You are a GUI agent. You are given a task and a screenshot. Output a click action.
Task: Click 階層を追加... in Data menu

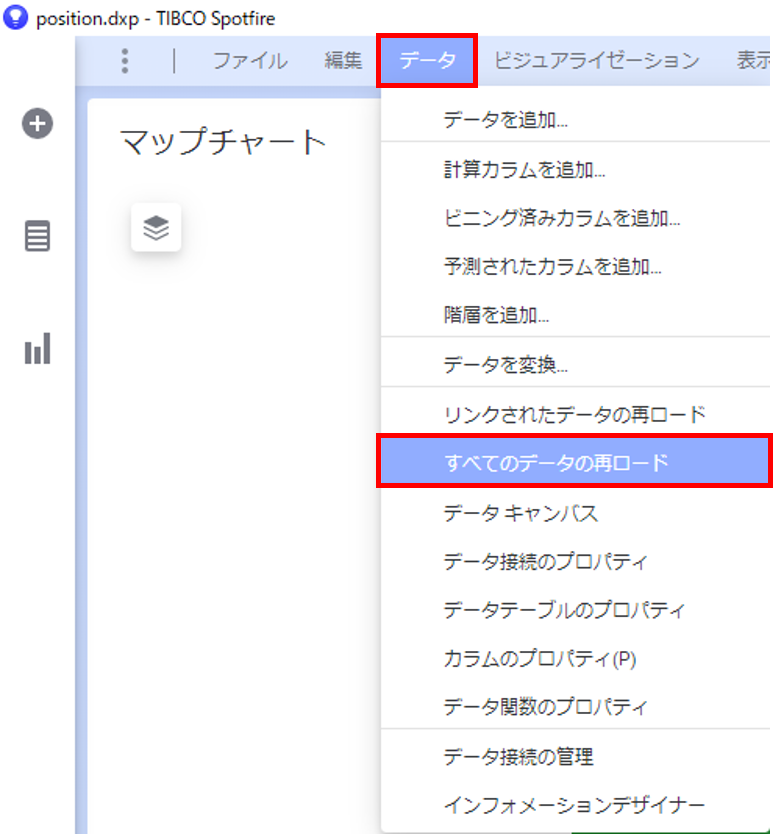[x=576, y=315]
